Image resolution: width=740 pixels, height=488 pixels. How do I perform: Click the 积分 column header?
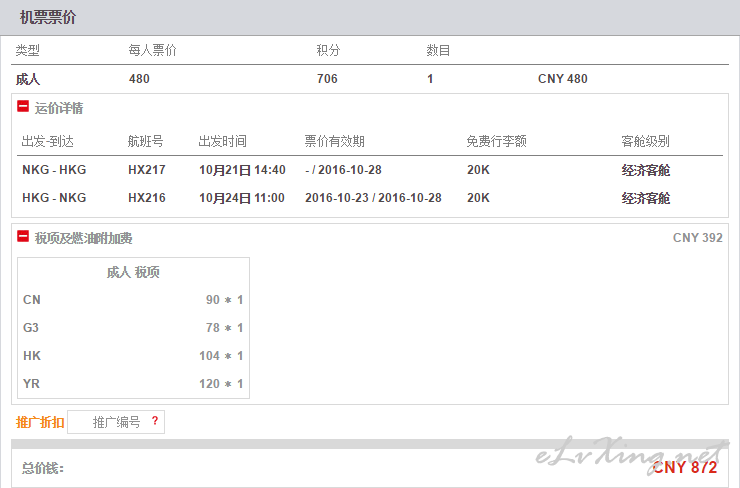click(x=328, y=50)
